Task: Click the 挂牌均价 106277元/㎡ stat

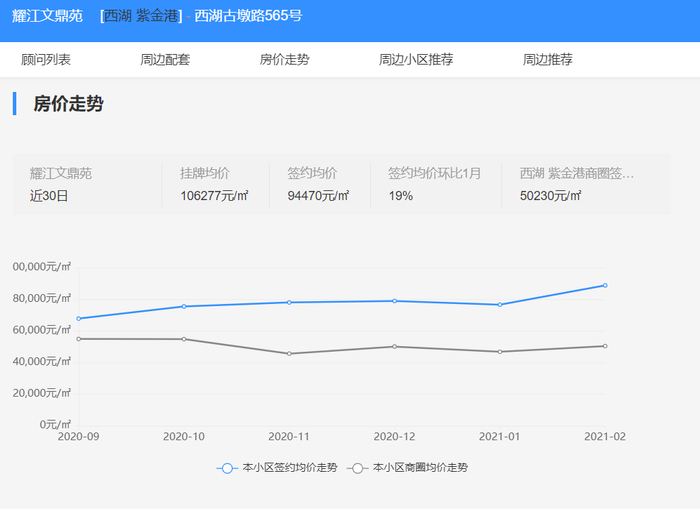Action: pos(214,184)
